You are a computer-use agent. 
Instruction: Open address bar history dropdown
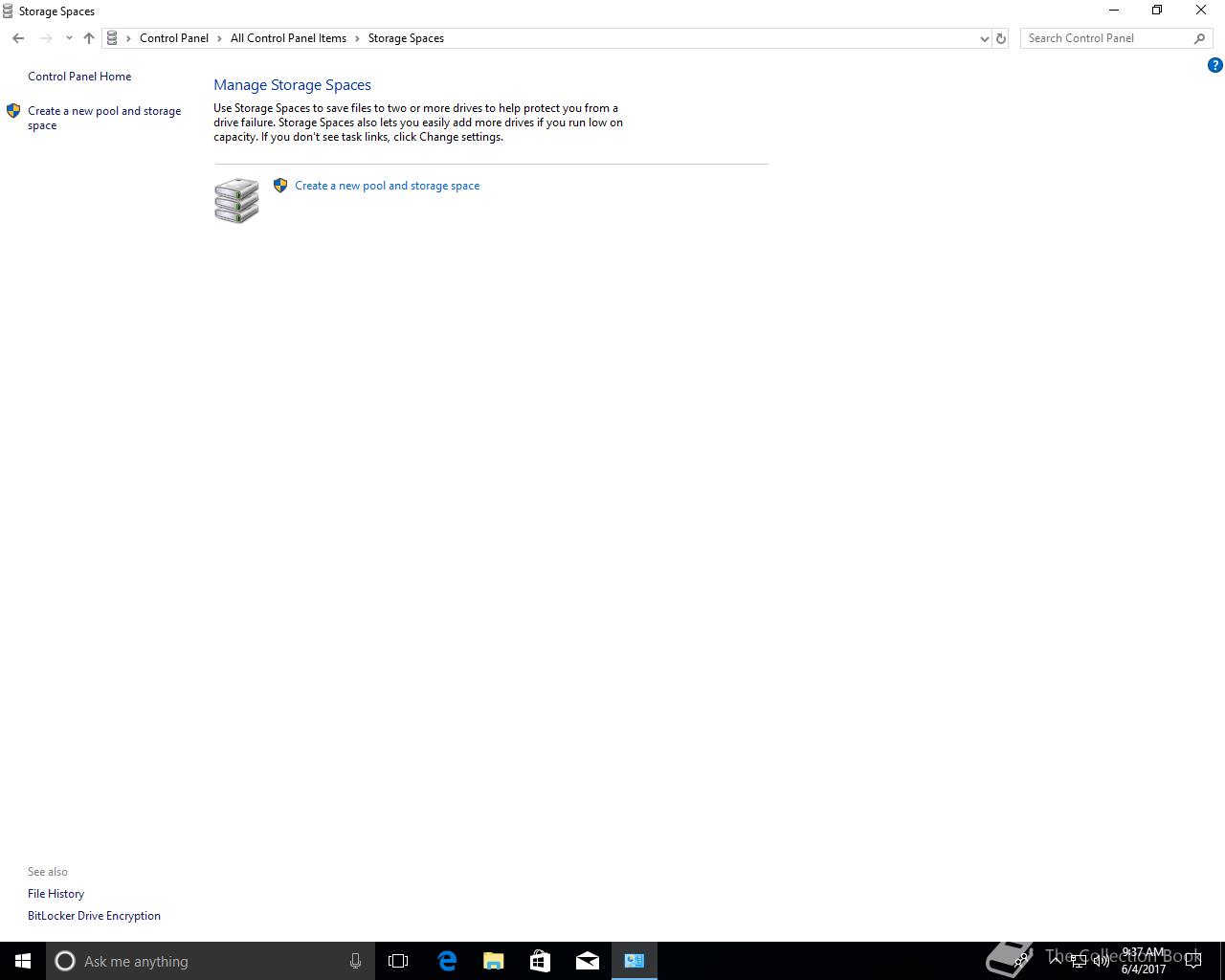[x=984, y=38]
